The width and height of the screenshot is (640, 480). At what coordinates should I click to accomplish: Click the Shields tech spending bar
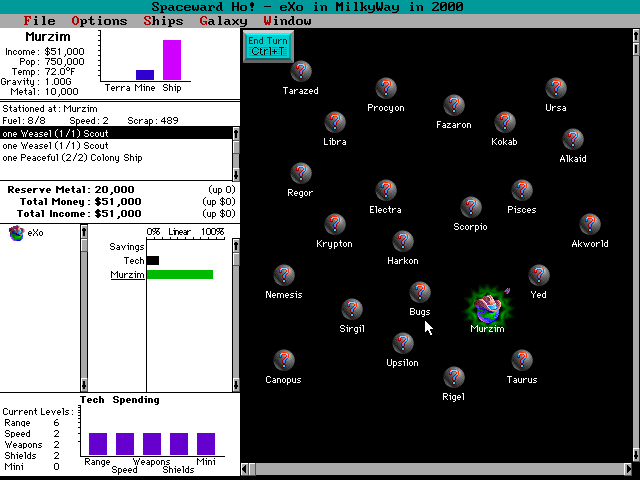tap(179, 444)
